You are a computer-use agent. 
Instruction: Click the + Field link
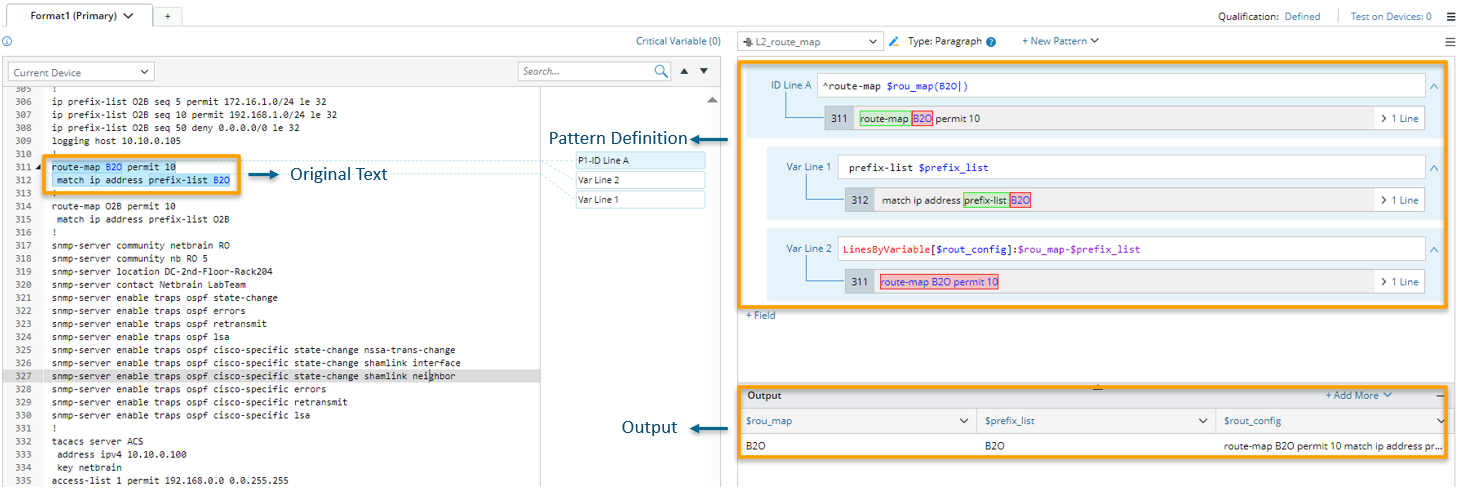[x=760, y=316]
